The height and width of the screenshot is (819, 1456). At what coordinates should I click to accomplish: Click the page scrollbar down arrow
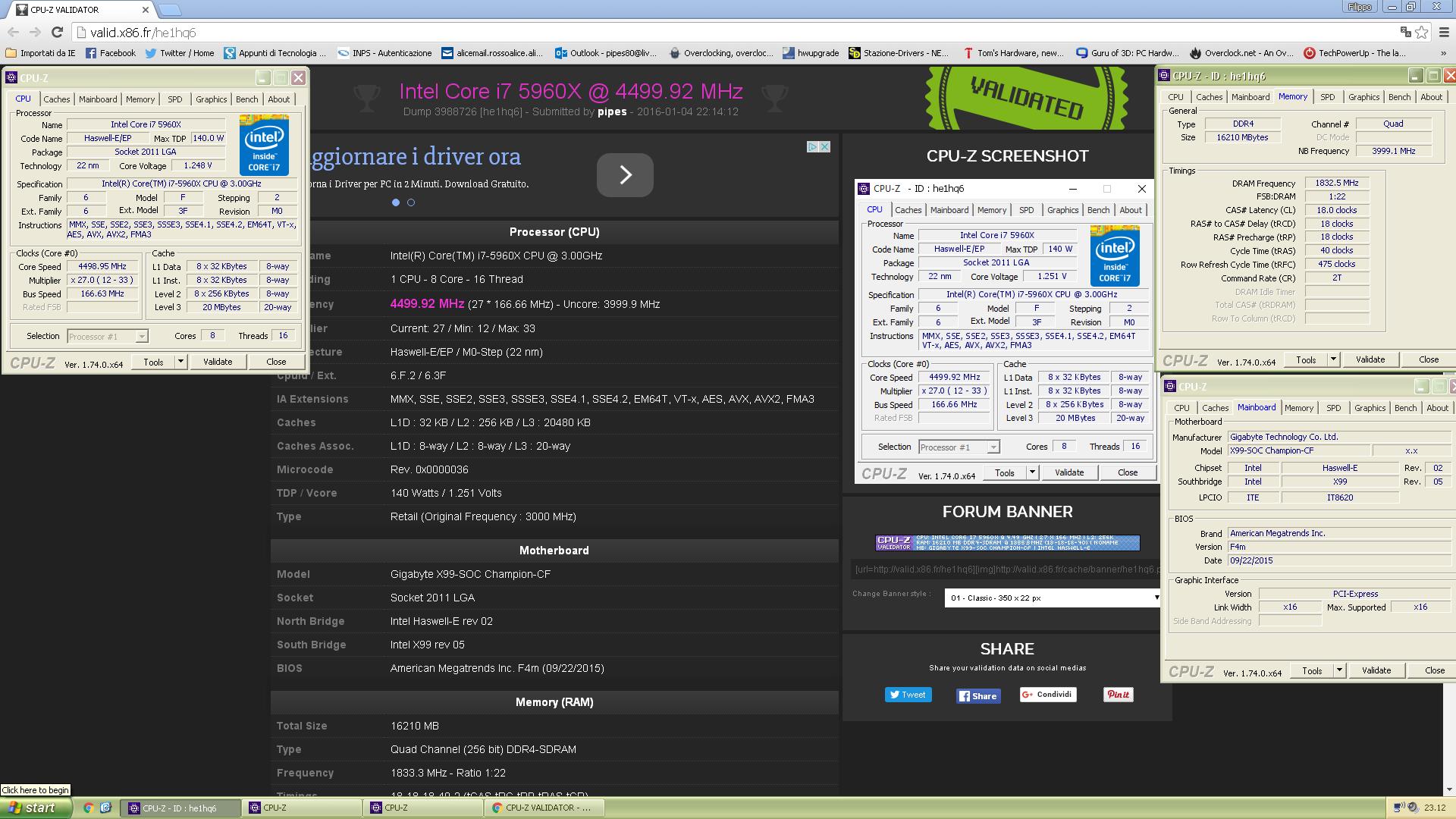click(1449, 789)
